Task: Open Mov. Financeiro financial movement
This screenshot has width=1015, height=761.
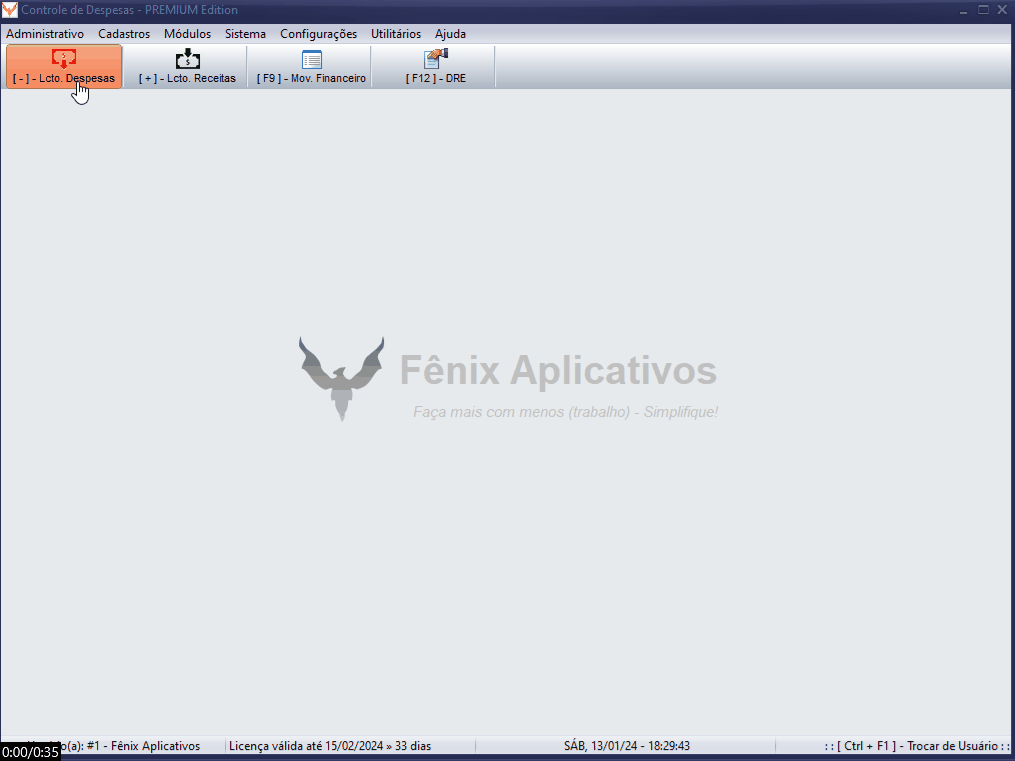Action: [x=311, y=67]
